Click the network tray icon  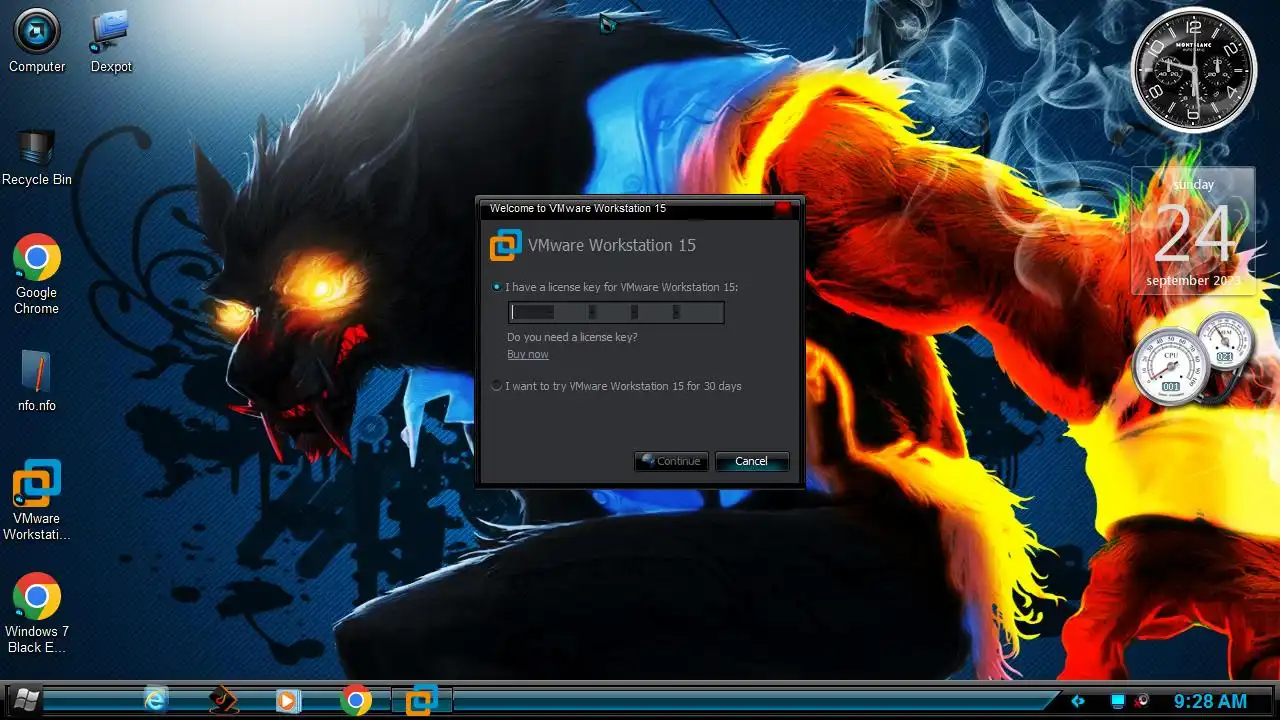click(x=1118, y=701)
